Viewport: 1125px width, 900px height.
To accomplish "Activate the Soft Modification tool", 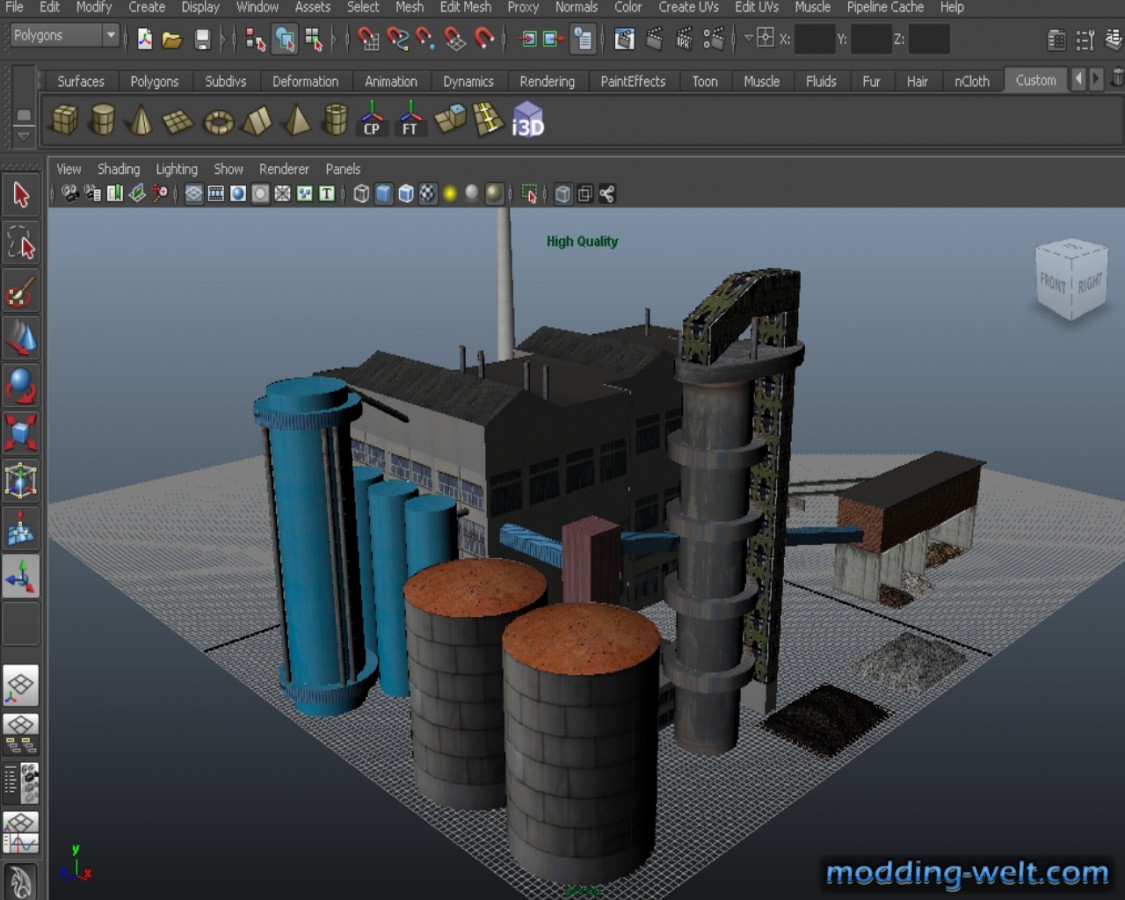I will tap(21, 528).
